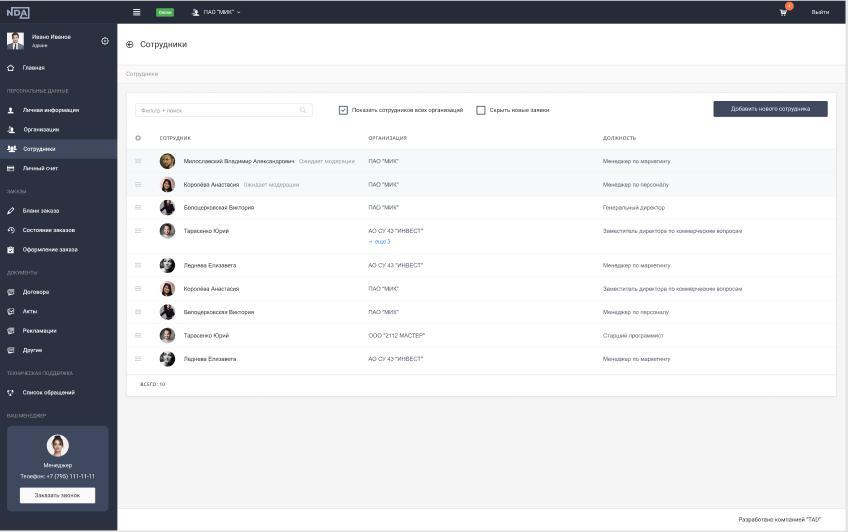The height and width of the screenshot is (532, 848).
Task: Click the gear icon beside Иванo Иванов
Action: pos(105,41)
